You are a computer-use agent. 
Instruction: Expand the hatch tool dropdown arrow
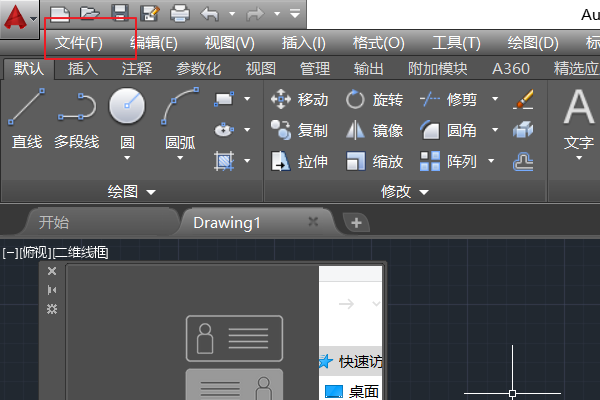click(x=247, y=161)
